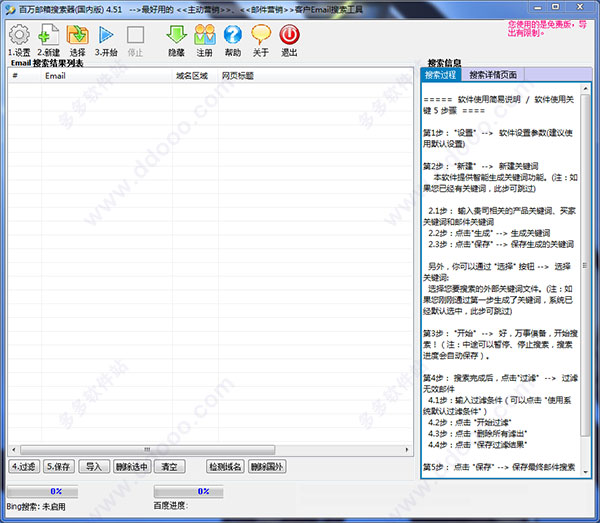This screenshot has width=600, height=523.
Task: Click the 2.2步 点击生成 instruction line
Action: coord(489,233)
